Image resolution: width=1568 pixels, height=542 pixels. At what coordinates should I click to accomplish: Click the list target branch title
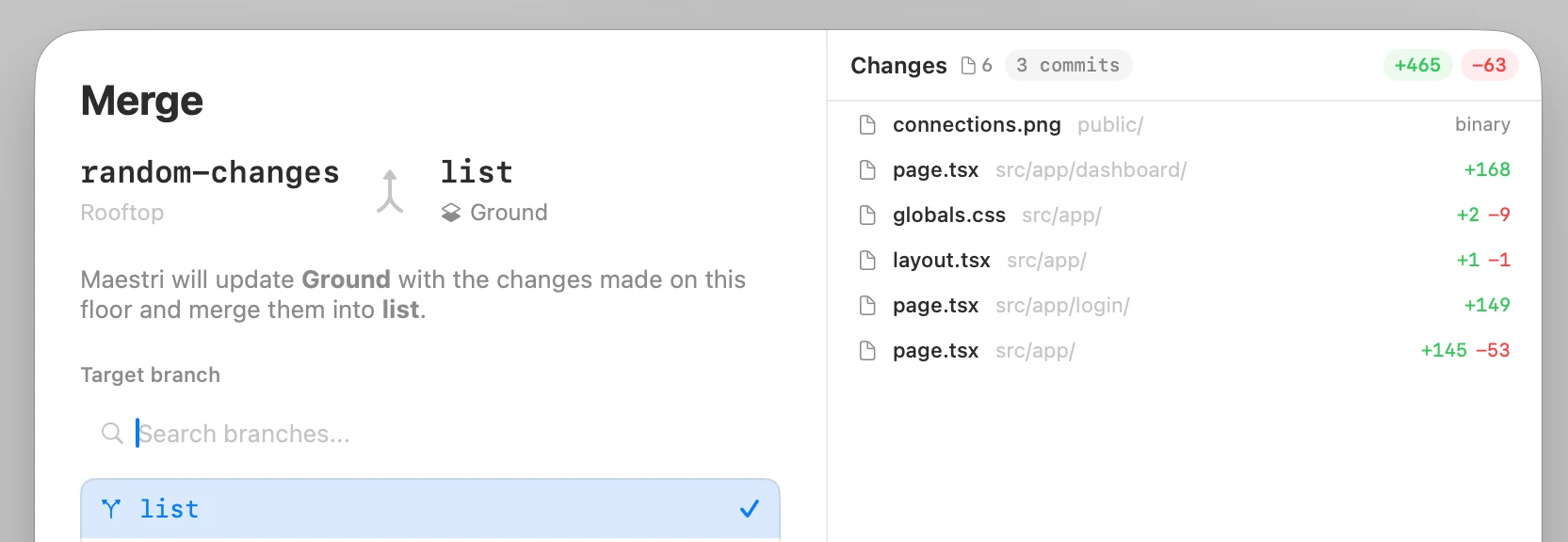tap(477, 173)
